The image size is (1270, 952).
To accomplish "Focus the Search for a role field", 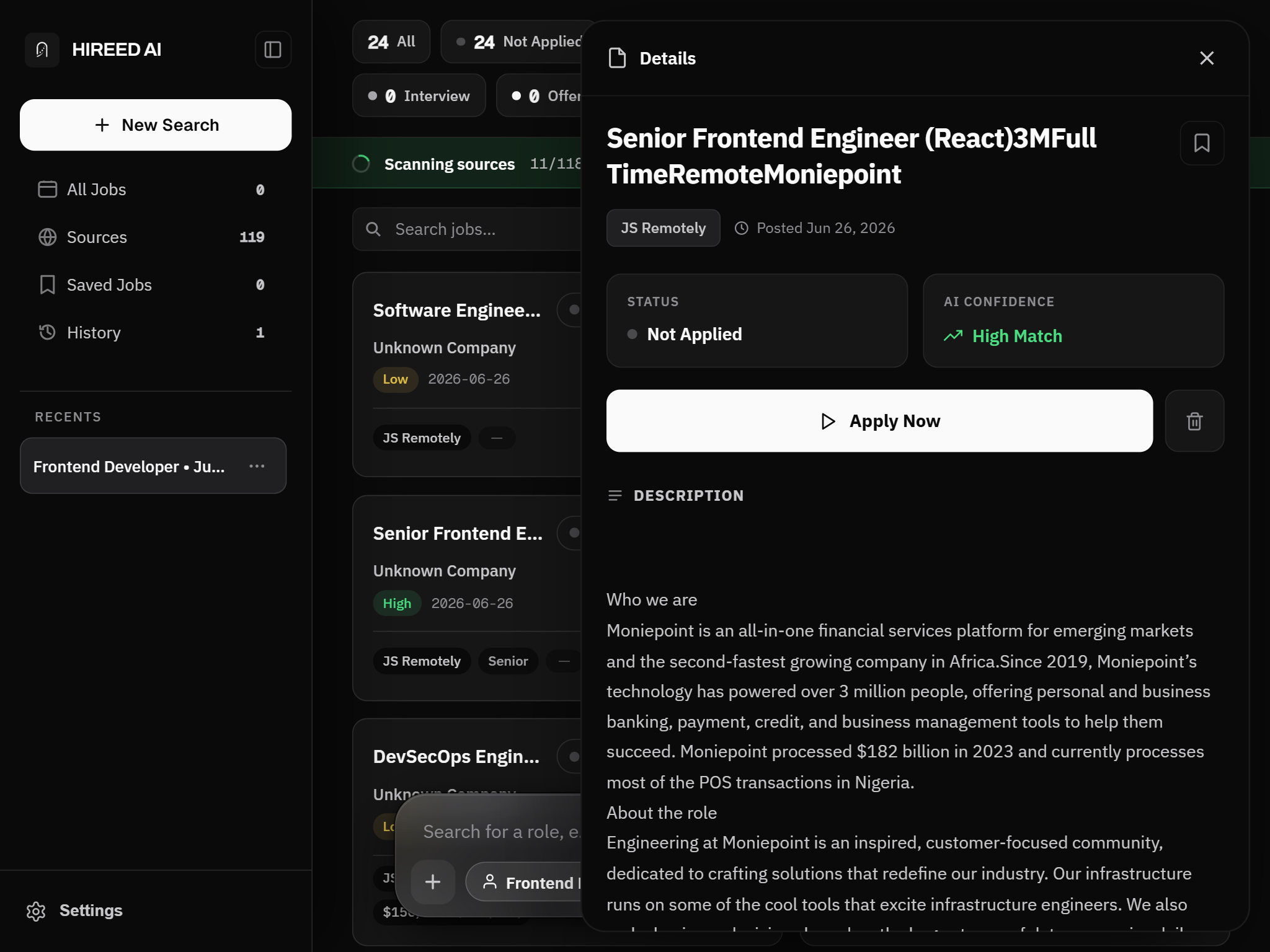I will click(502, 832).
